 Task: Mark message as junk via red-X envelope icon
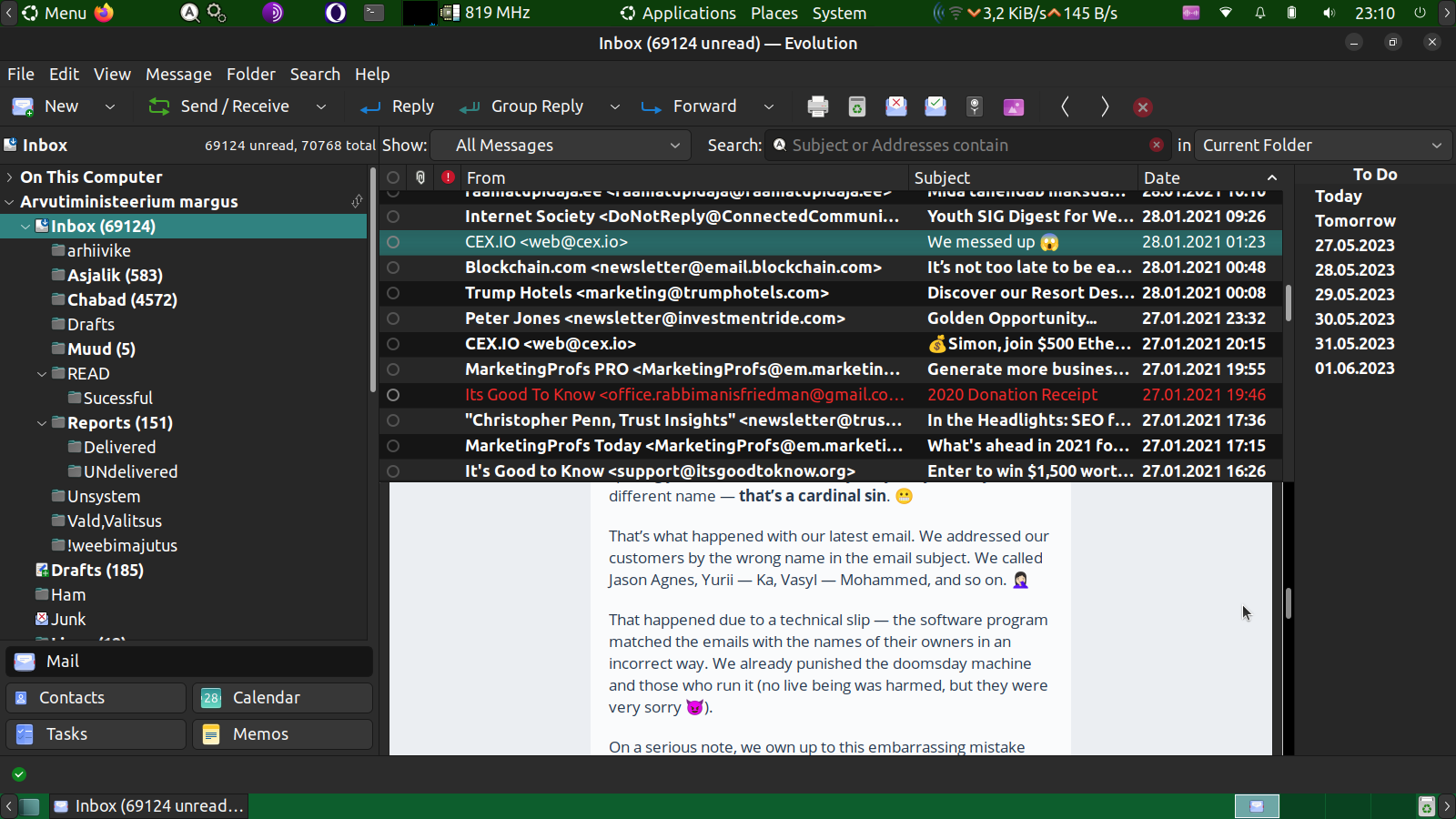point(896,106)
